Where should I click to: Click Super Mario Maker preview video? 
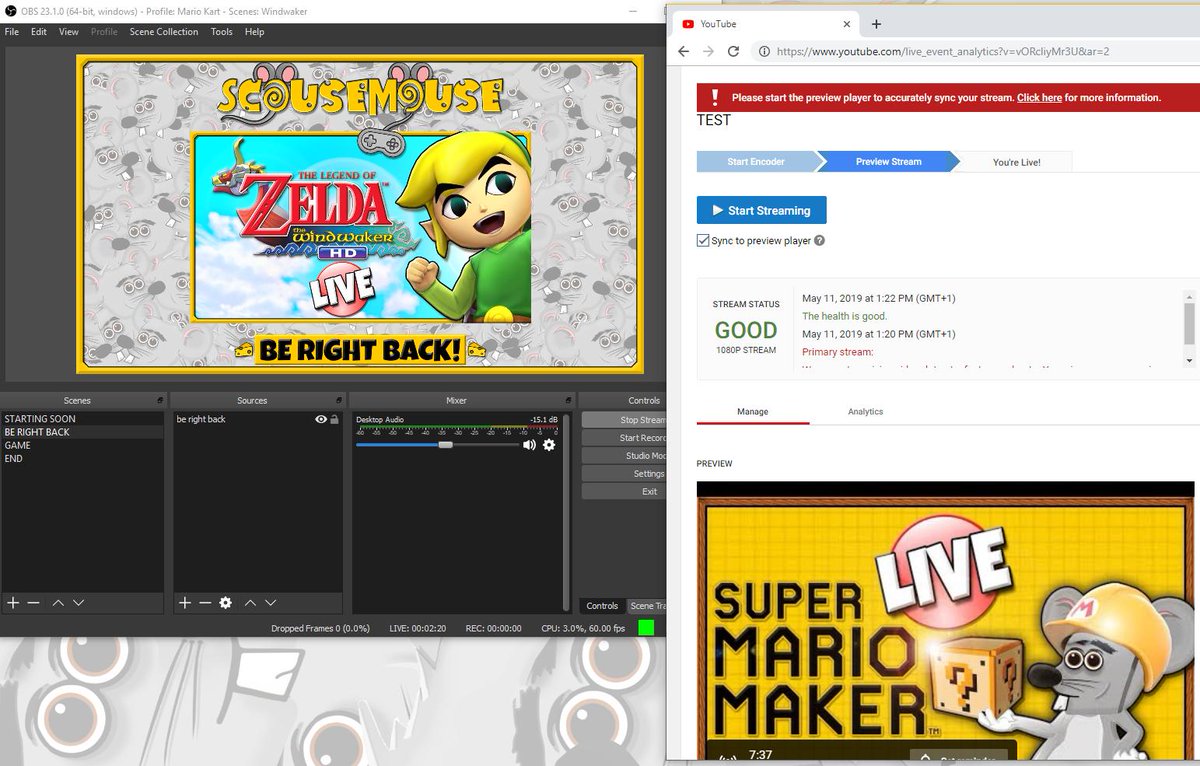click(x=946, y=620)
